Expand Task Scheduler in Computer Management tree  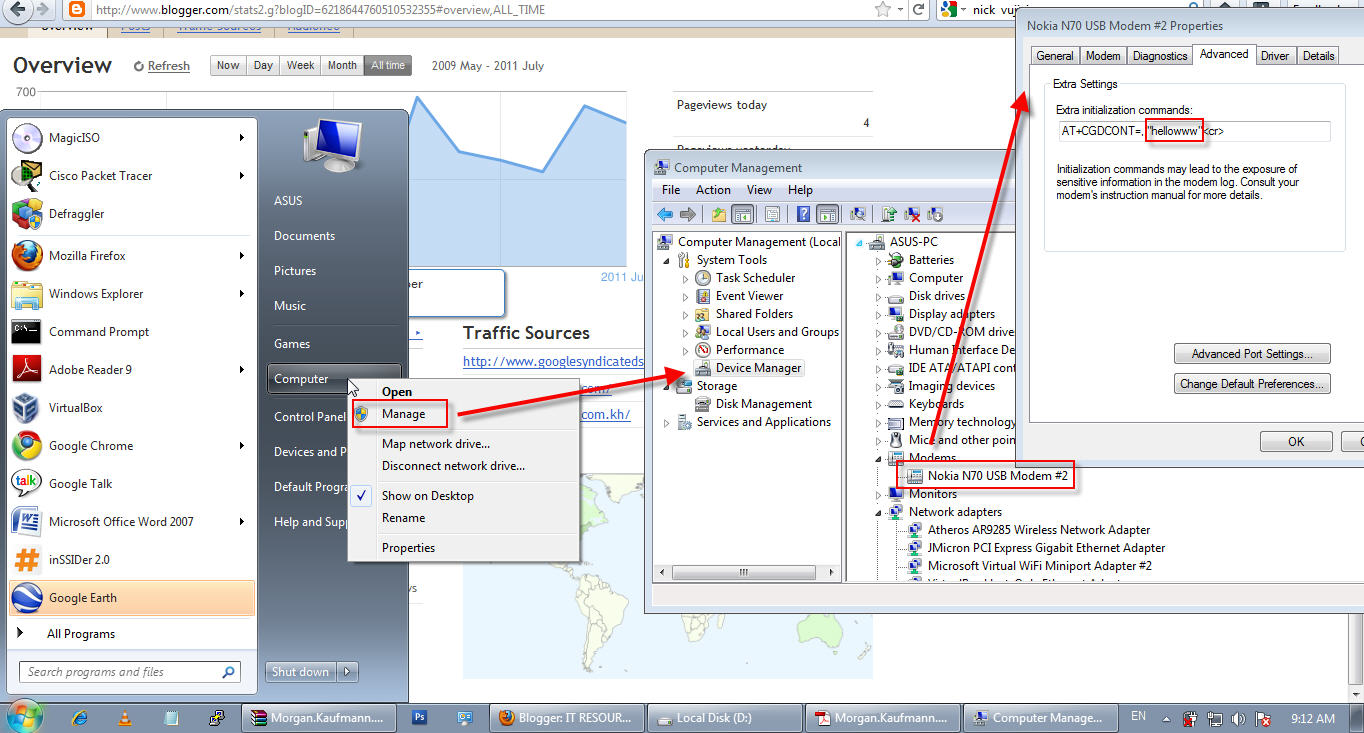coord(686,278)
